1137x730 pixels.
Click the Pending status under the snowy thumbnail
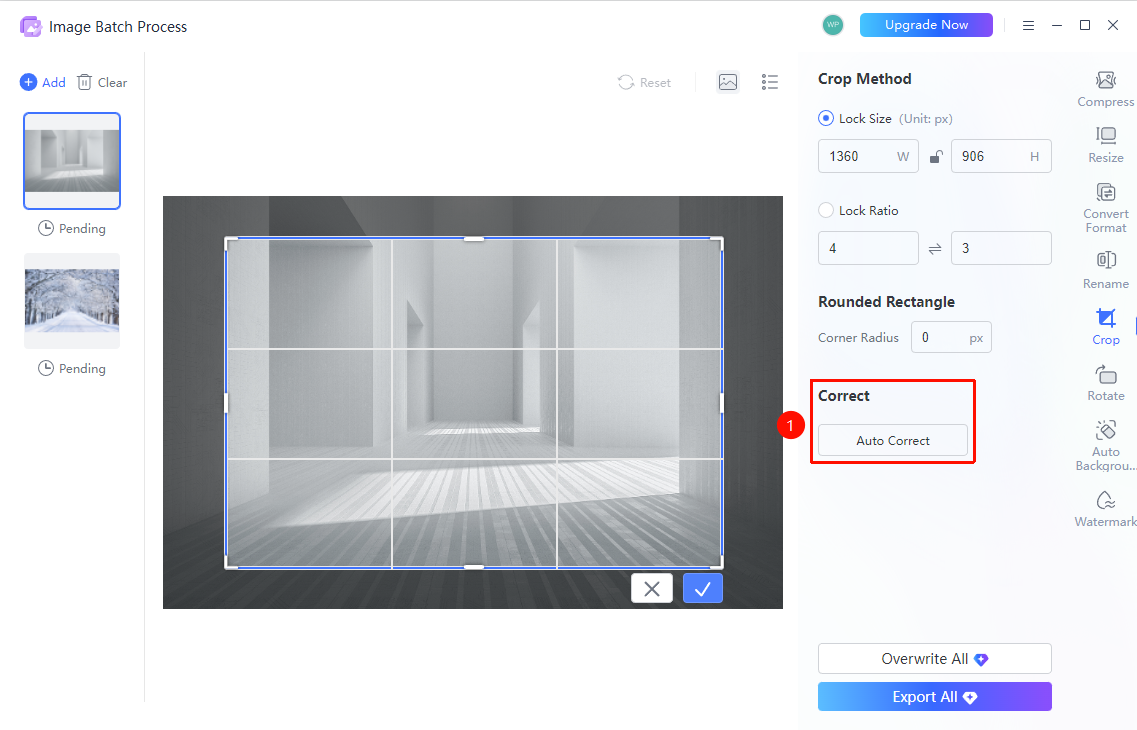click(x=72, y=368)
